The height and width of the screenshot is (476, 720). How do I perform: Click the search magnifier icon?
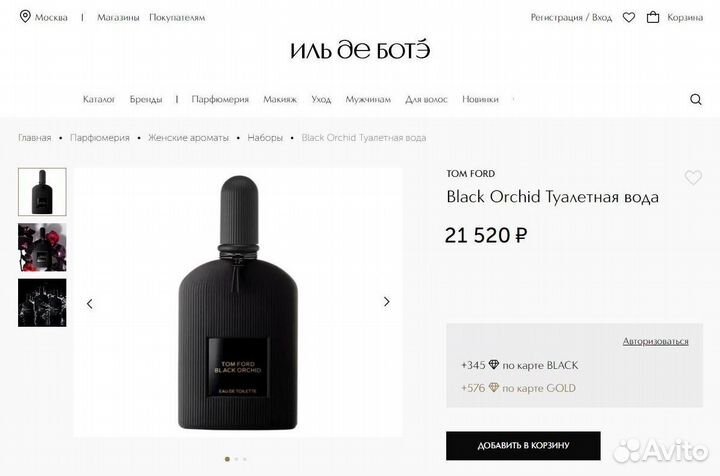696,99
